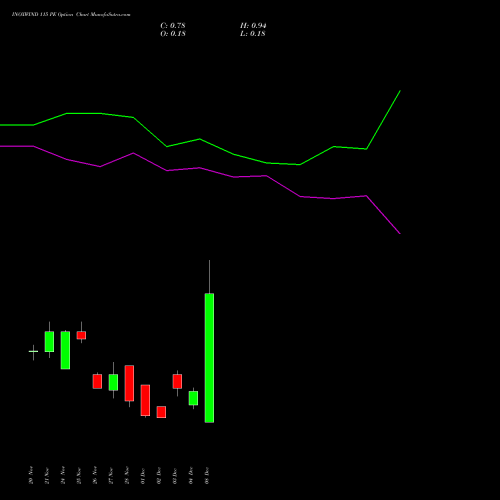Click the 20 Nov doji candle
Image resolution: width=500 pixels, height=500 pixels.
point(33,351)
